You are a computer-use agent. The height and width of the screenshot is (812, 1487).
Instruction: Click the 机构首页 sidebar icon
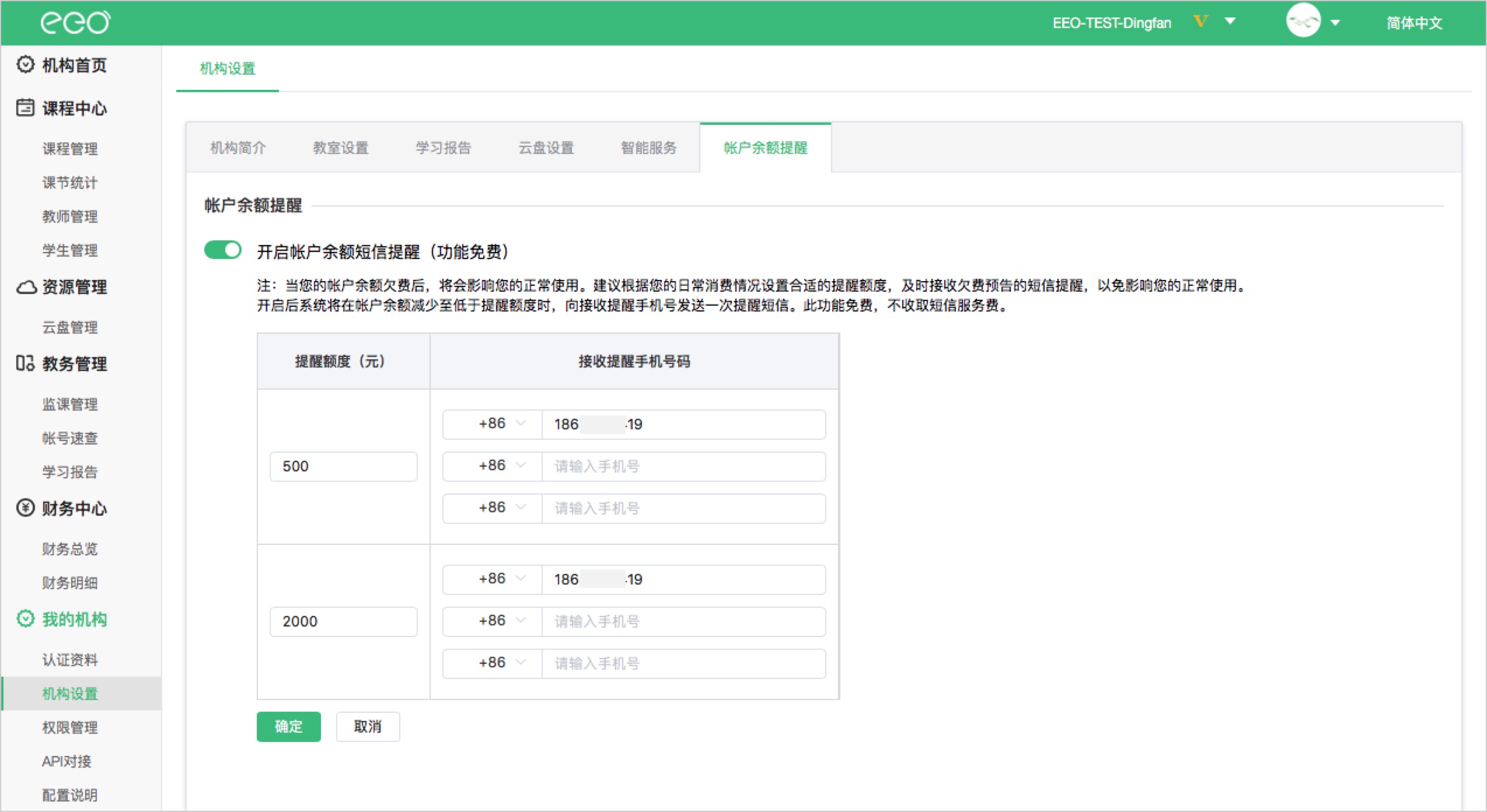25,65
